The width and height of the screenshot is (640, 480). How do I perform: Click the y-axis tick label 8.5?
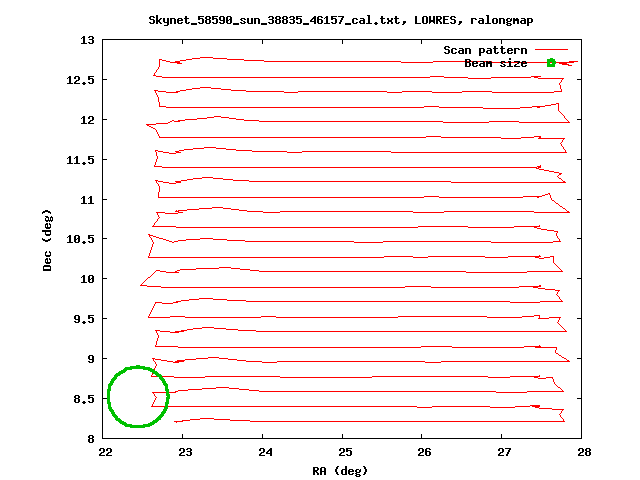(84, 399)
